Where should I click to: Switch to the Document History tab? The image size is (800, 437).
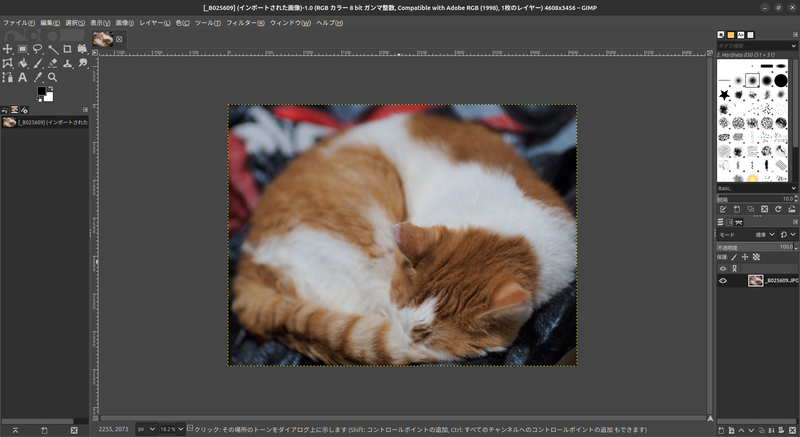(x=751, y=35)
